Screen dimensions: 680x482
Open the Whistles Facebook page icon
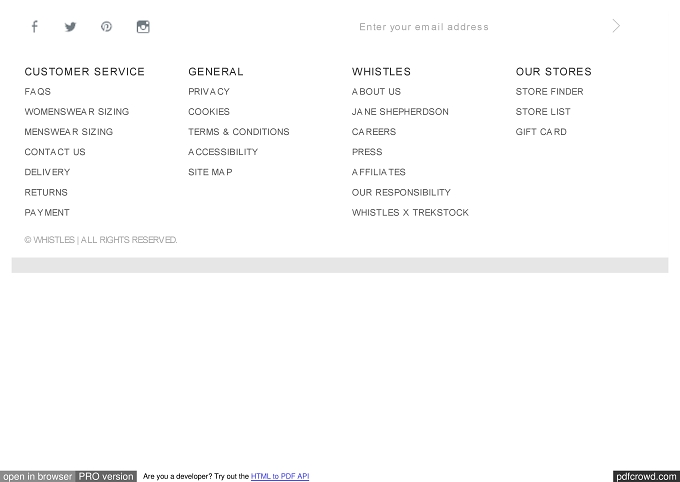click(35, 27)
